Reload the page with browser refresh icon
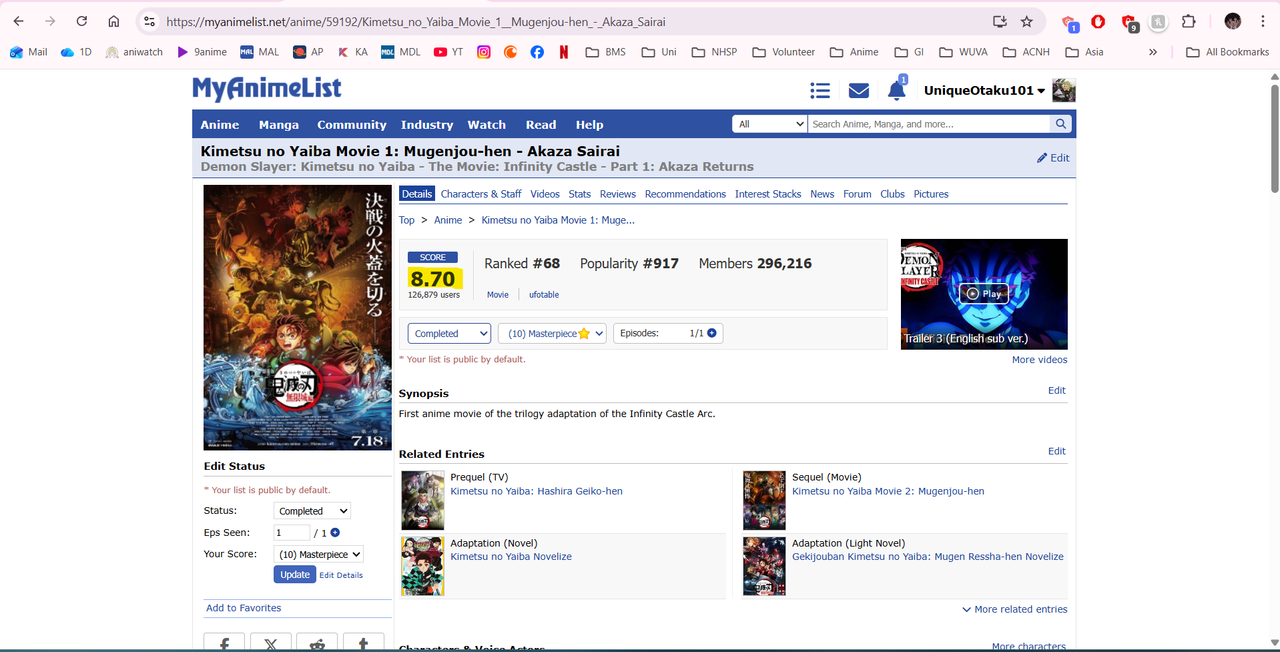The image size is (1280, 652). coord(82,21)
